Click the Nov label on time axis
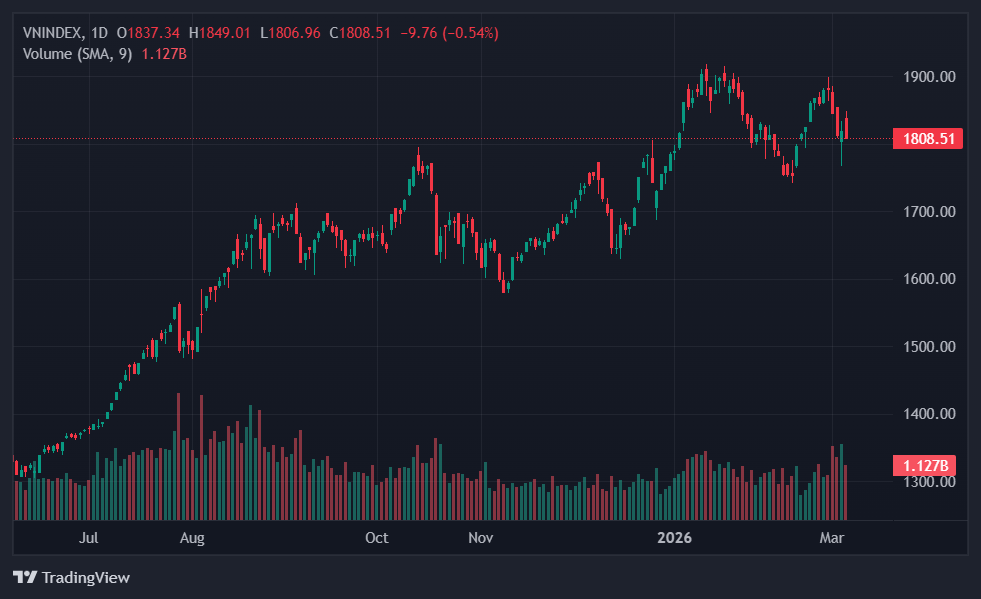This screenshot has height=599, width=981. [481, 538]
